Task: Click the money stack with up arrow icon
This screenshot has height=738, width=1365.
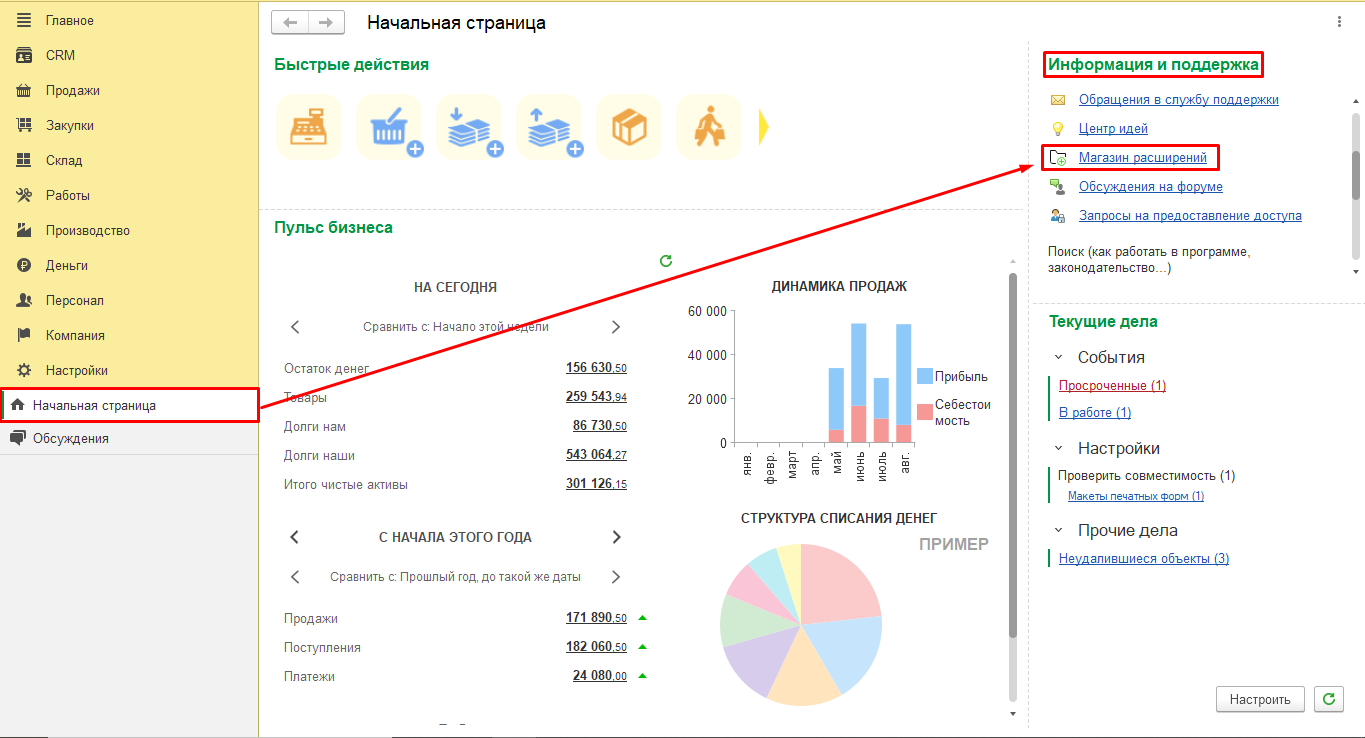Action: click(548, 127)
